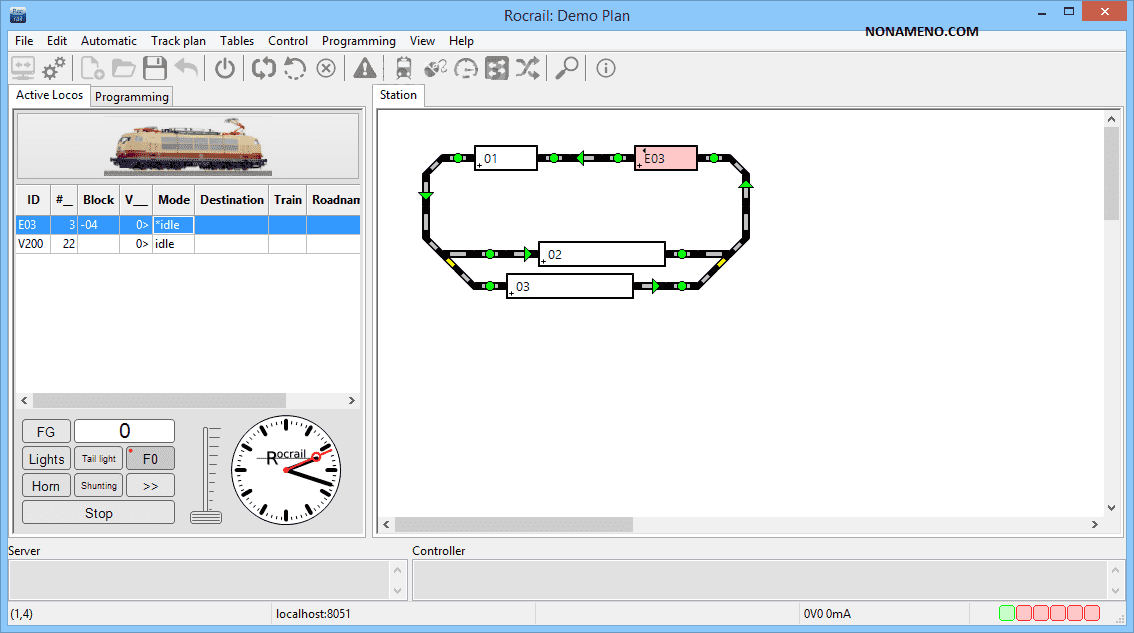Click the shuffle arrows toolbar icon

[x=527, y=68]
